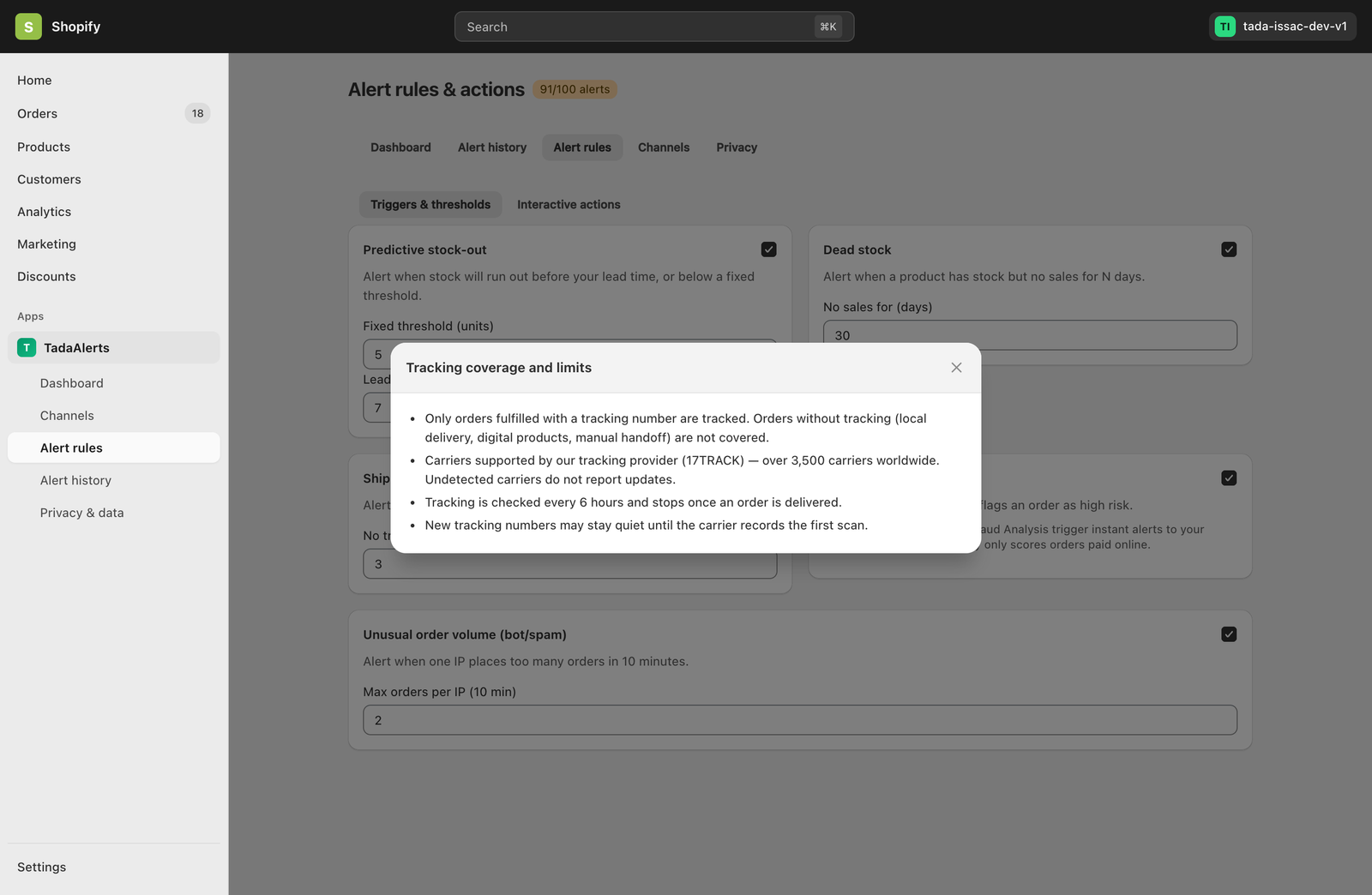Switch to the Alert history tab
Screen dimensions: 1372x895
click(x=492, y=147)
